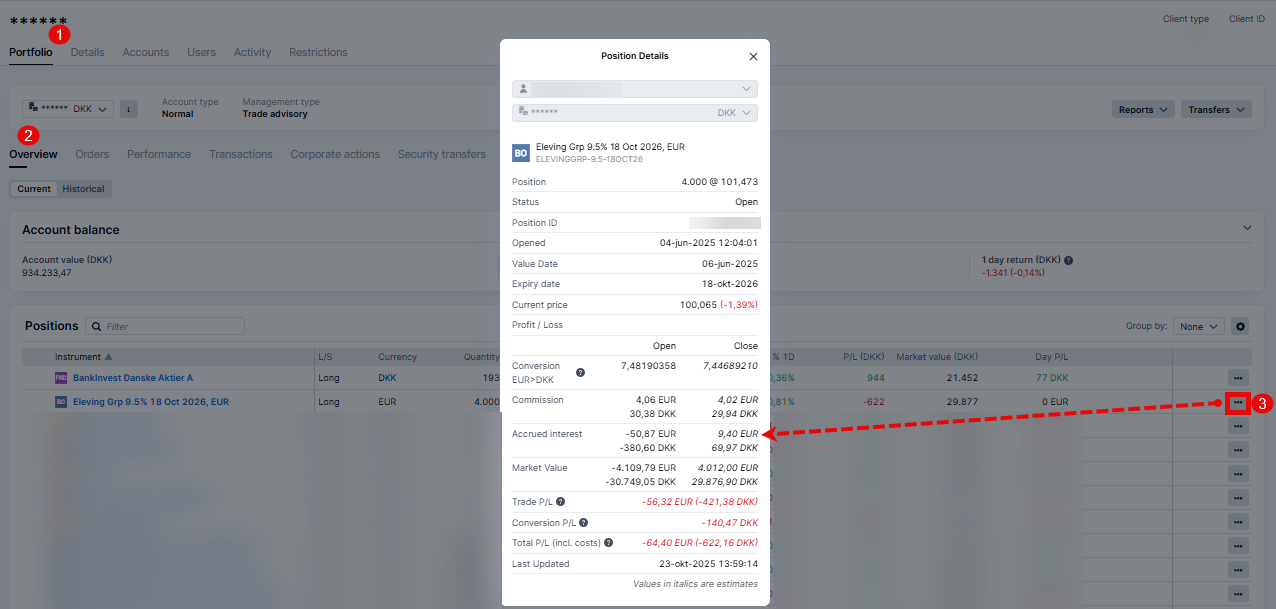
Task: Open more options for Eleving Grp row
Action: pos(1238,402)
